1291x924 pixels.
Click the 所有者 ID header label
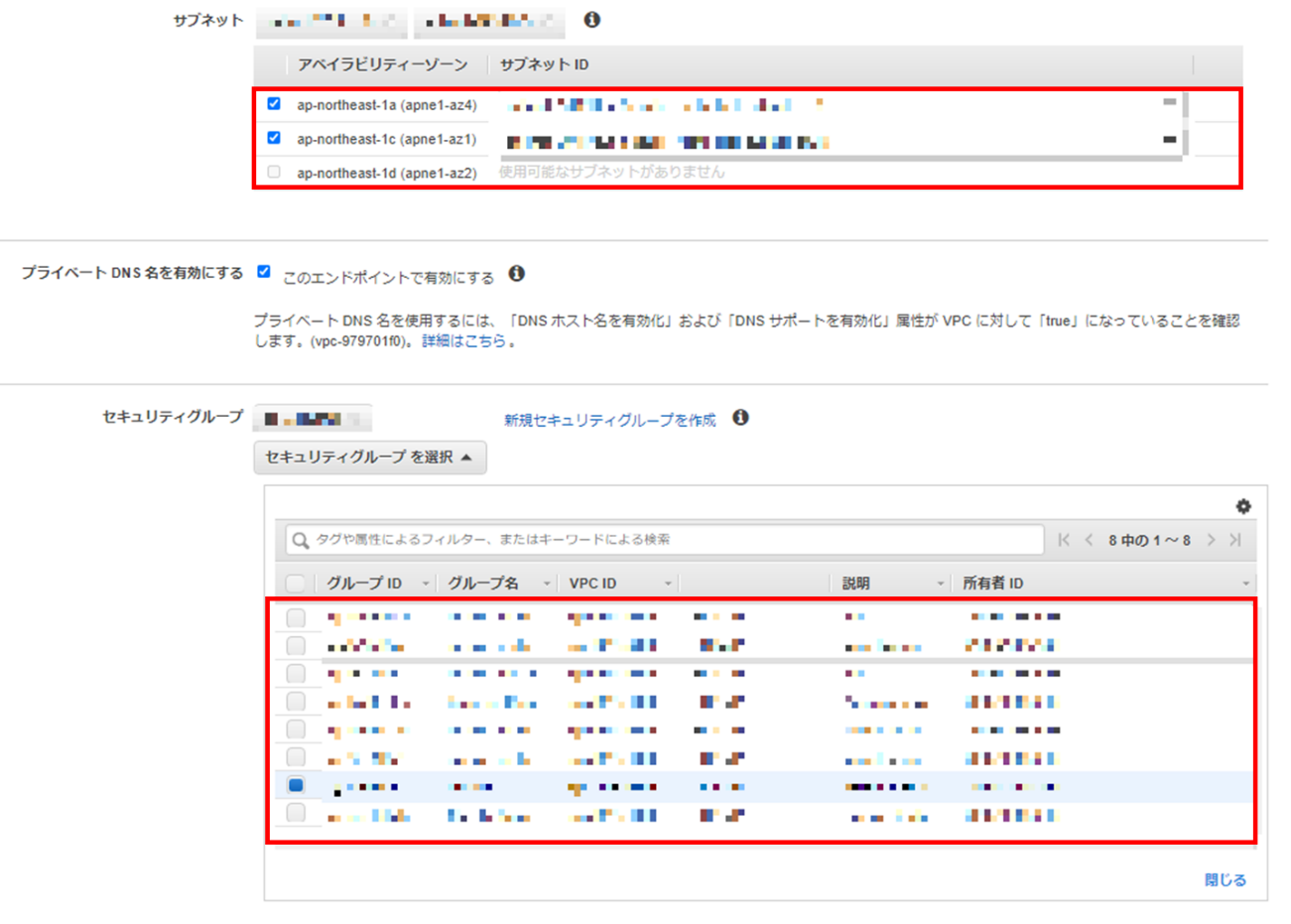(992, 584)
